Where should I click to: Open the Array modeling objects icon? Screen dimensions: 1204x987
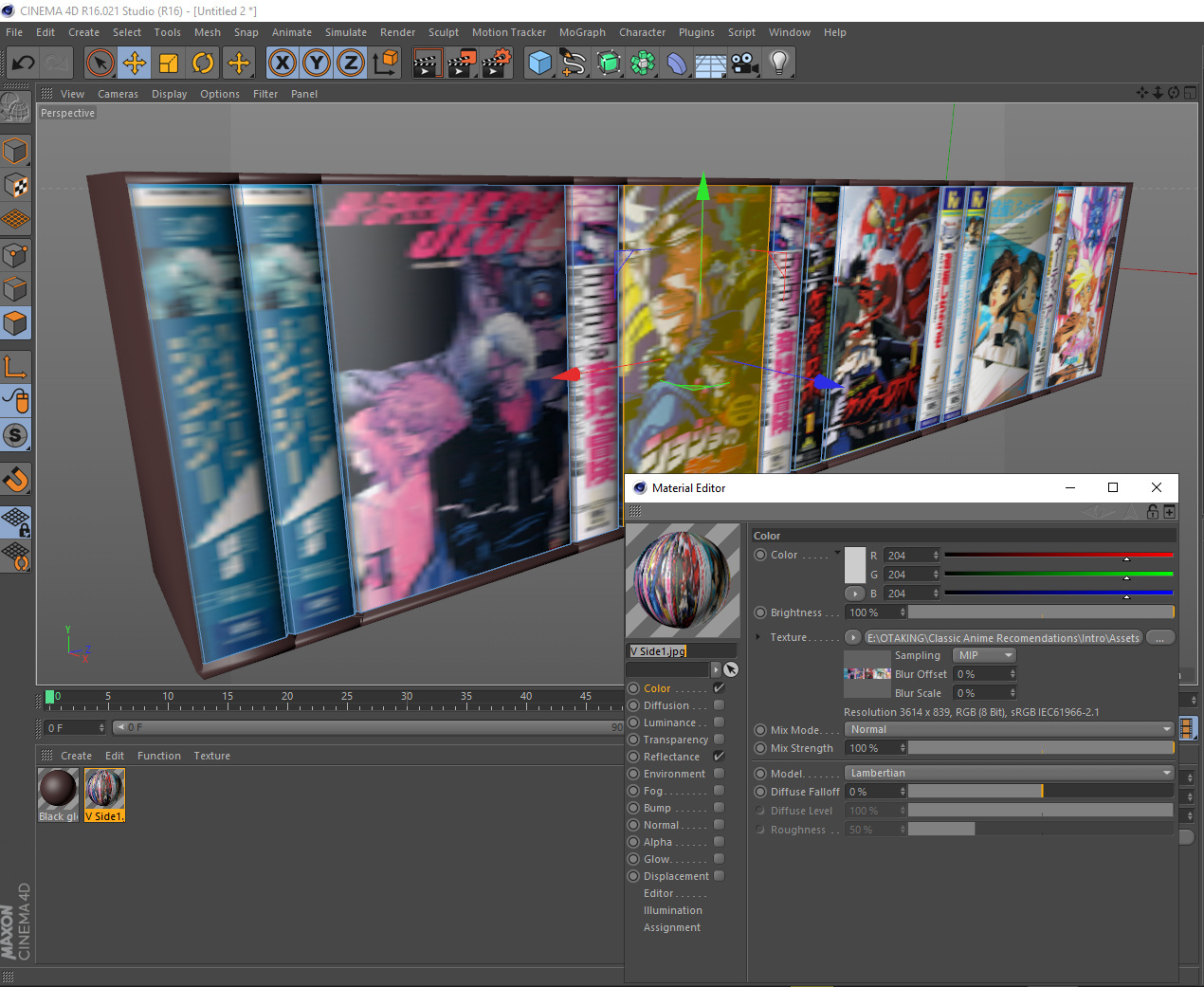click(x=643, y=64)
